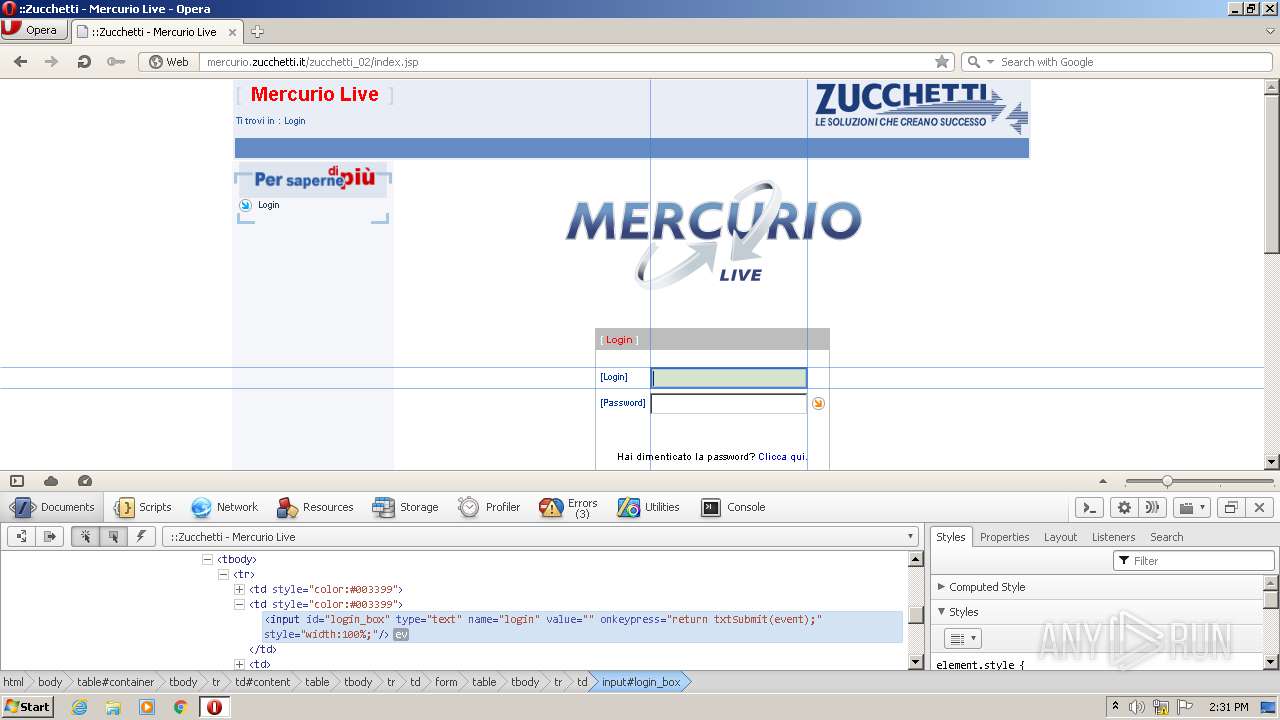Toggle update DOM on events lightning icon
This screenshot has width=1280, height=720.
point(141,537)
